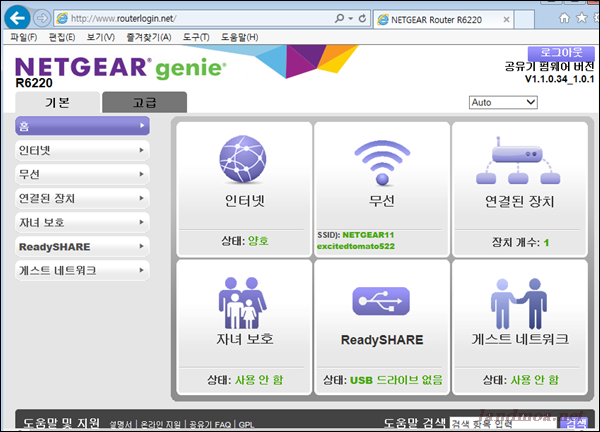600x432 pixels.
Task: Switch to the 기본 tab
Action: (57, 103)
